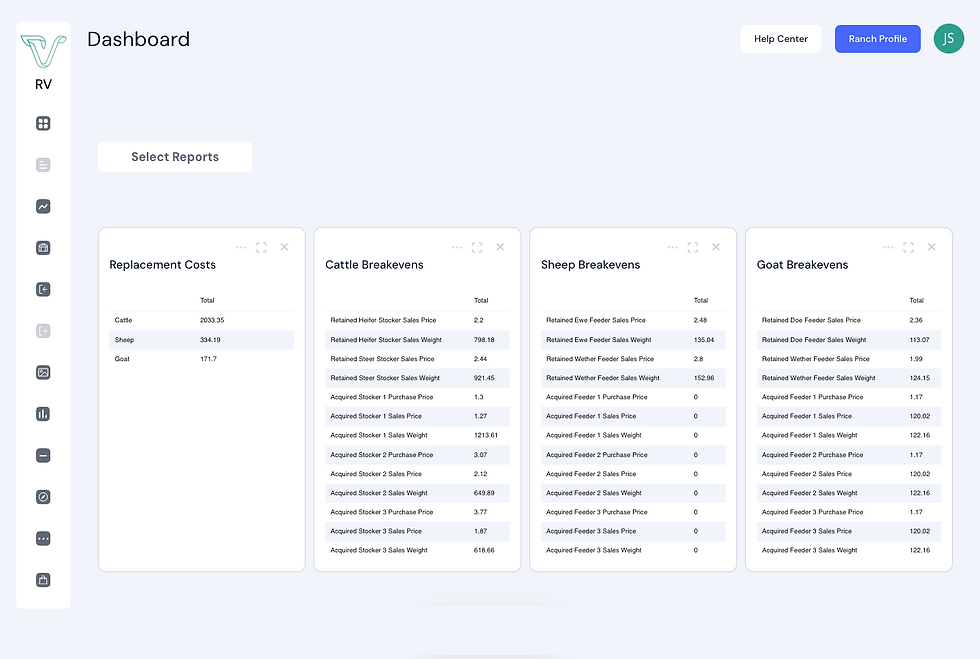Click the line chart trends sidebar icon
980x659 pixels.
click(43, 207)
